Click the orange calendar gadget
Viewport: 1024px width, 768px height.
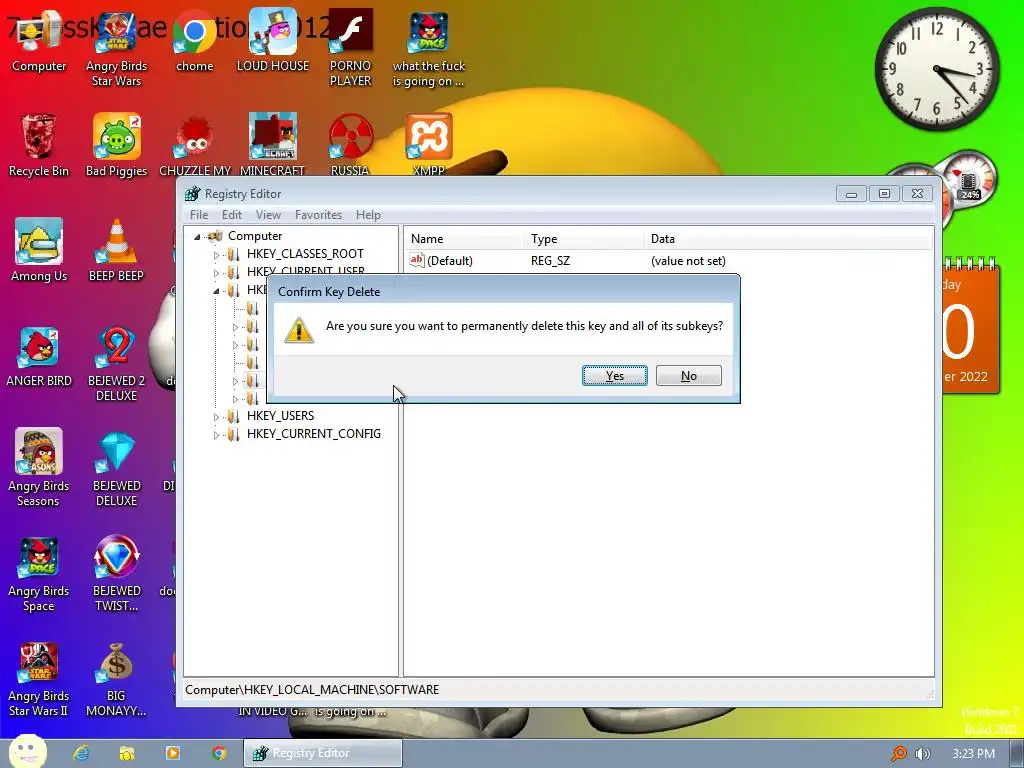[x=971, y=327]
